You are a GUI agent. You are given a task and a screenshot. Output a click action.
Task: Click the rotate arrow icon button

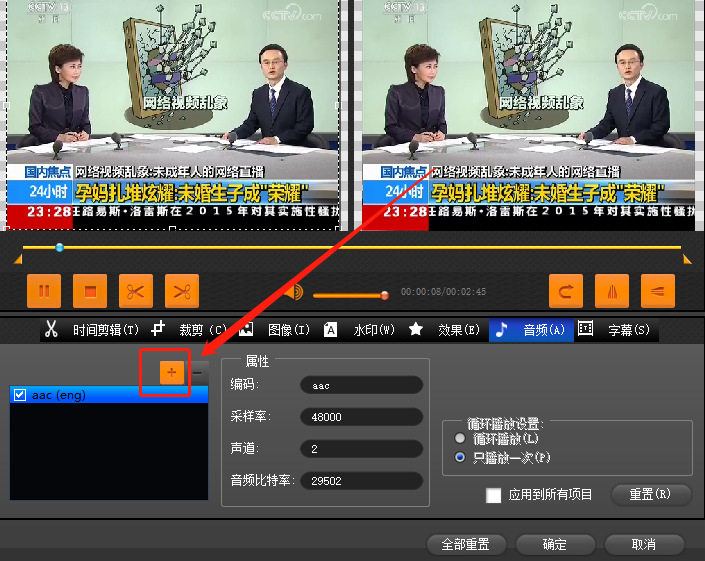[x=566, y=291]
